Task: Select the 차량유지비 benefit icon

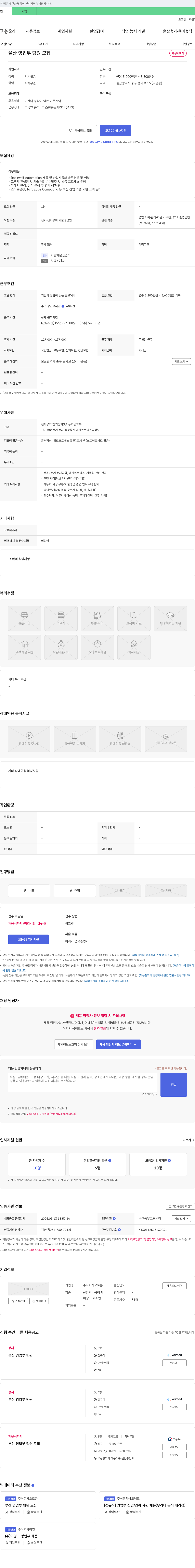Action: [x=97, y=618]
